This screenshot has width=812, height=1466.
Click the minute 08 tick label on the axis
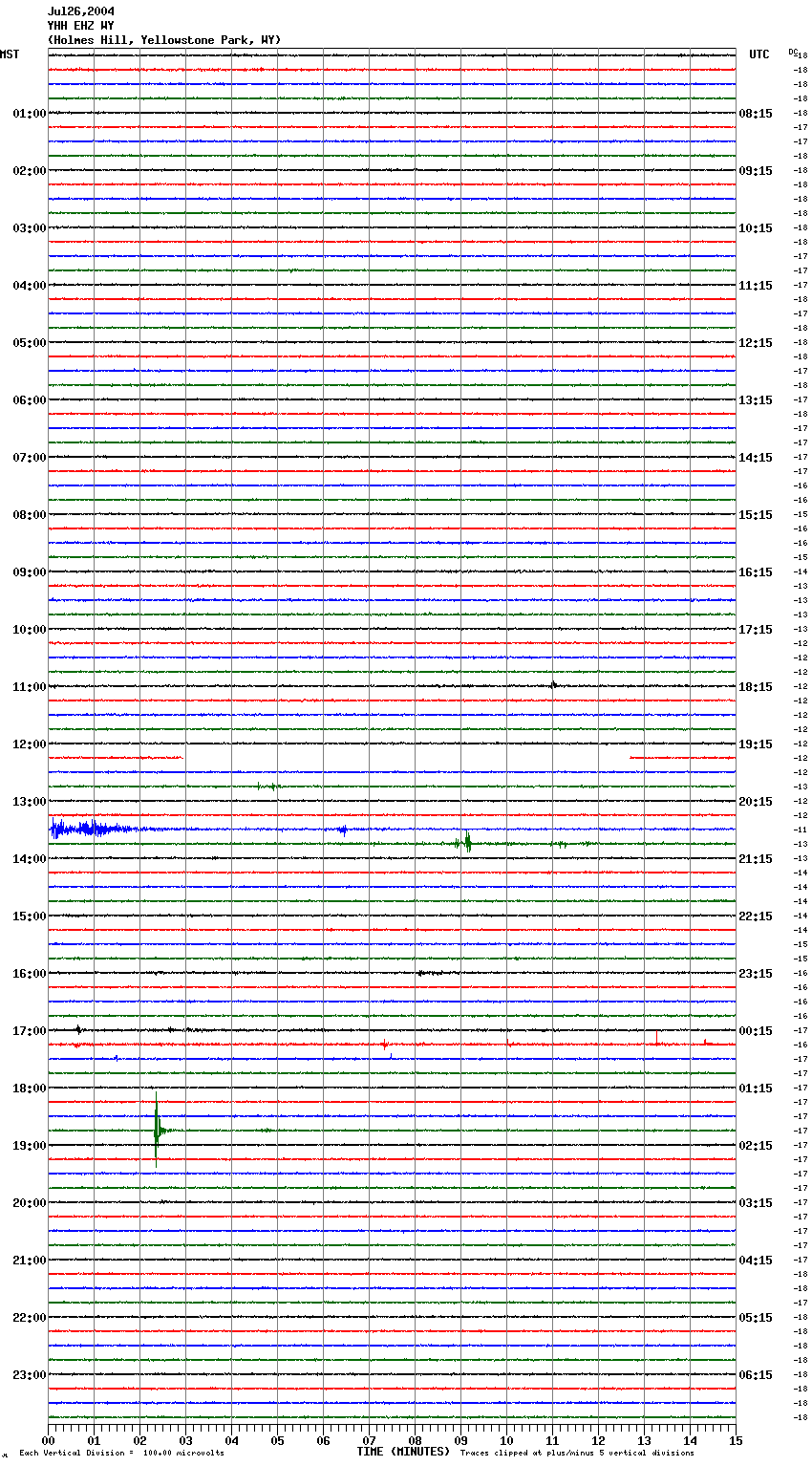[x=415, y=1440]
